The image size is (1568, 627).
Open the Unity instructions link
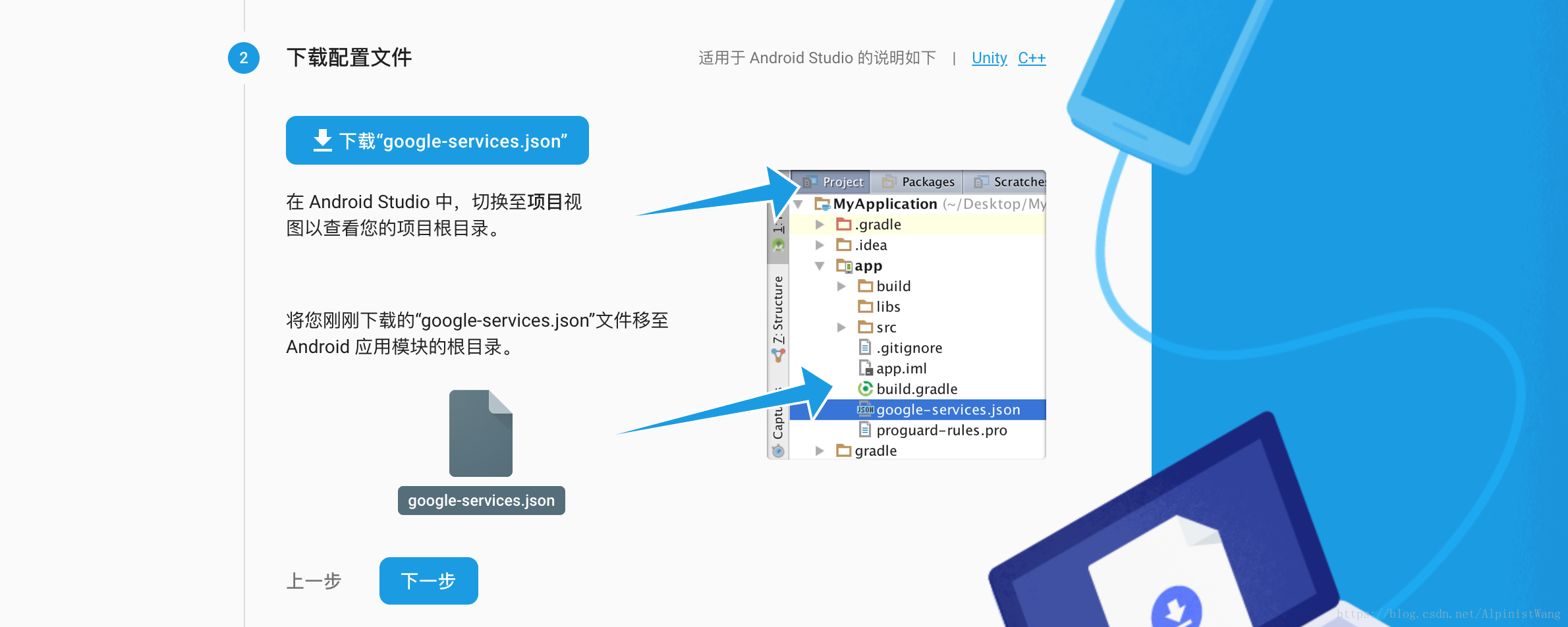[x=989, y=58]
